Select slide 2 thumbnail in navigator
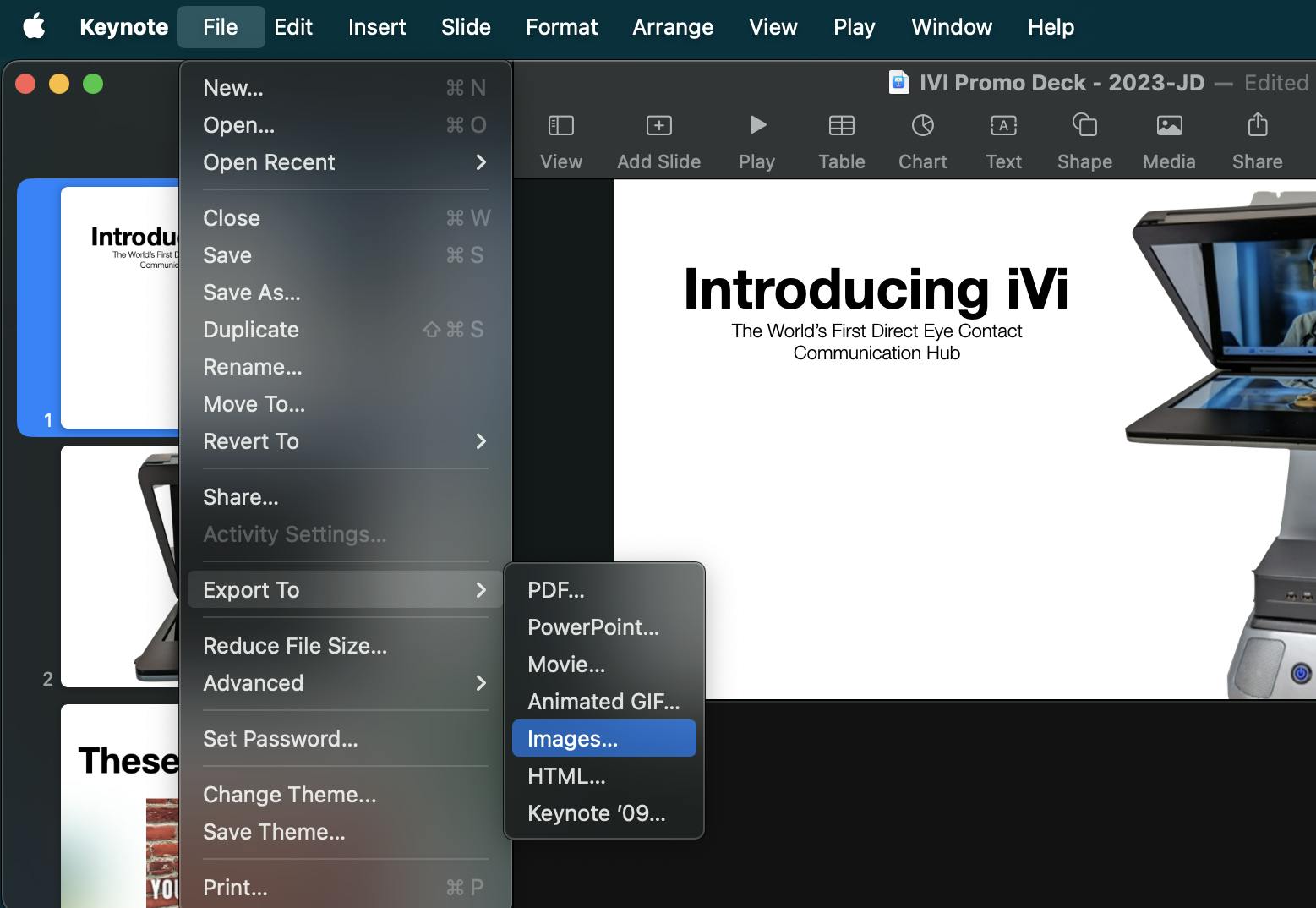This screenshot has height=908, width=1316. tap(119, 566)
